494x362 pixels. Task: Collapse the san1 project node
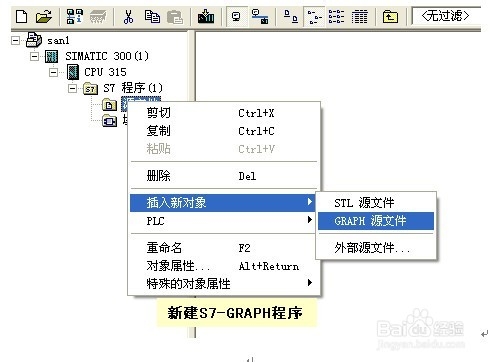tap(15, 40)
